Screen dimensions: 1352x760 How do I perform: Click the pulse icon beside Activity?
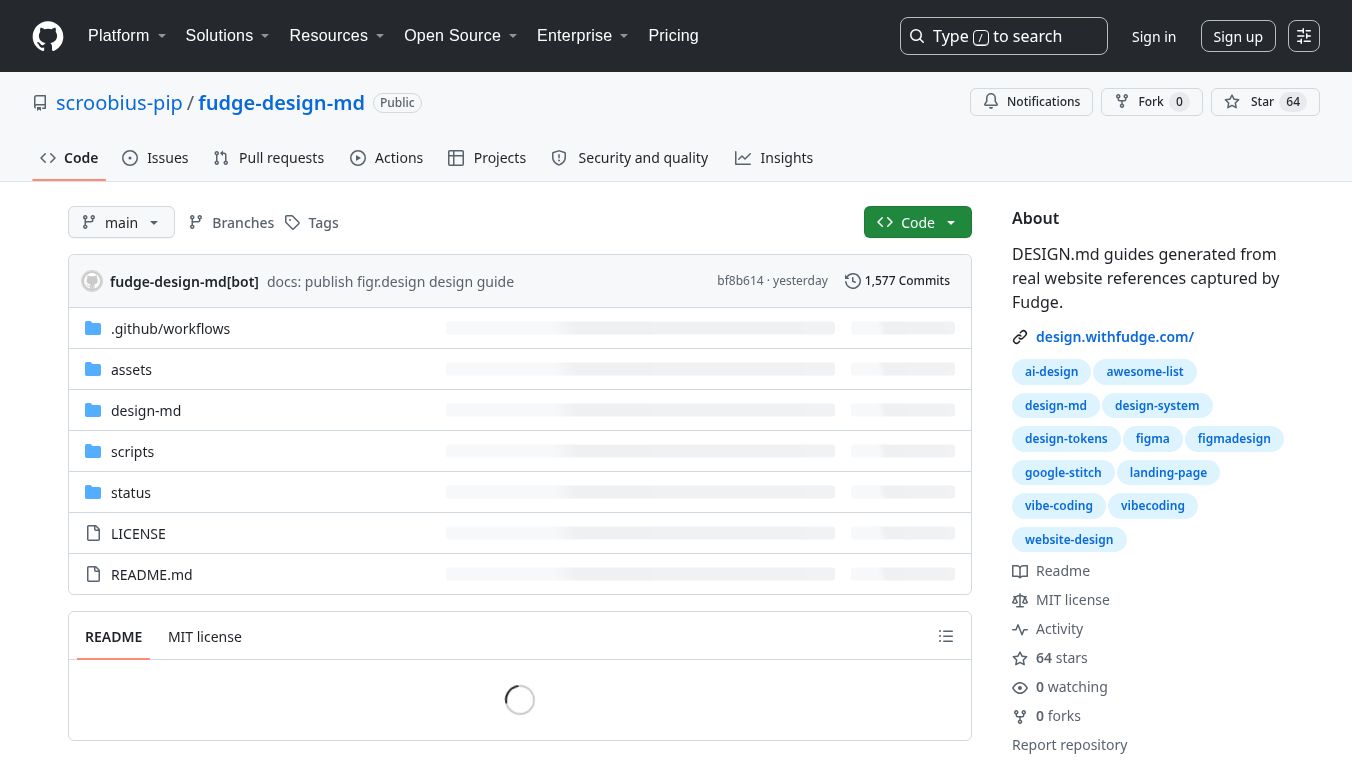[x=1020, y=629]
